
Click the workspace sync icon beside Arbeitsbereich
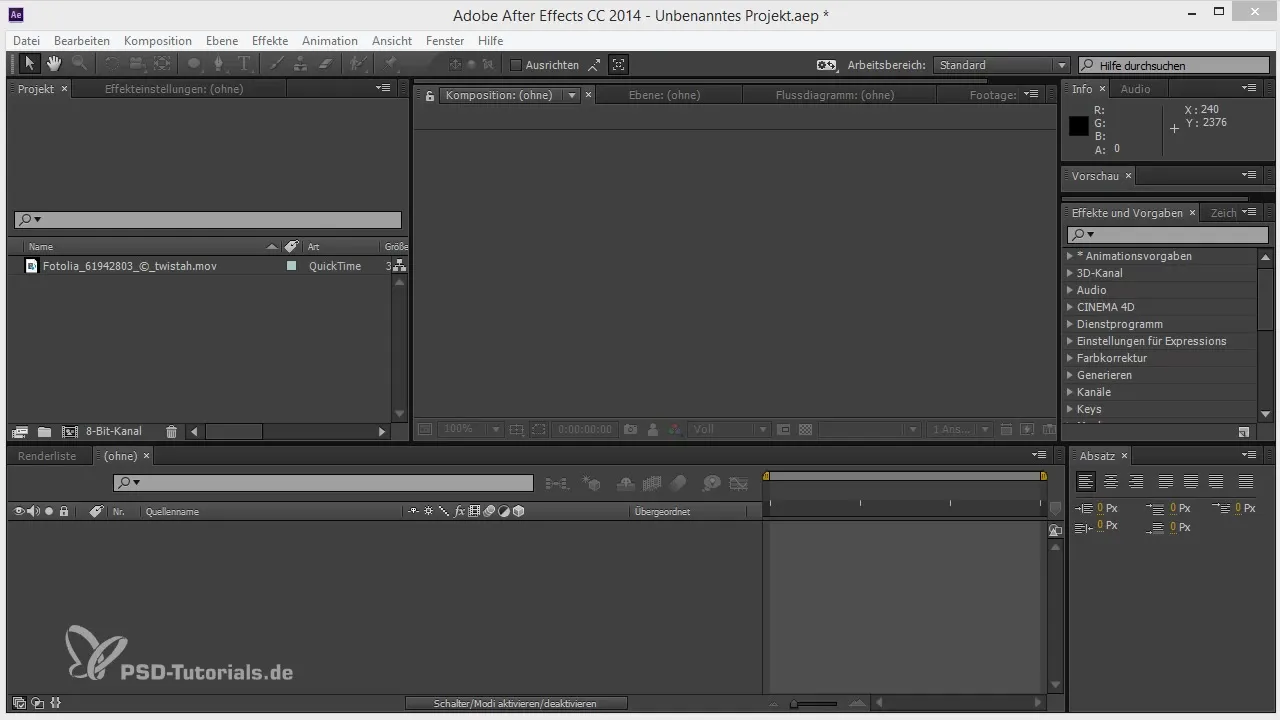pos(826,65)
